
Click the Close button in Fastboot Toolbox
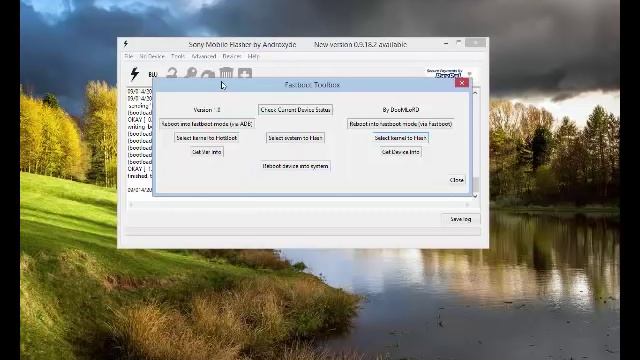456,180
